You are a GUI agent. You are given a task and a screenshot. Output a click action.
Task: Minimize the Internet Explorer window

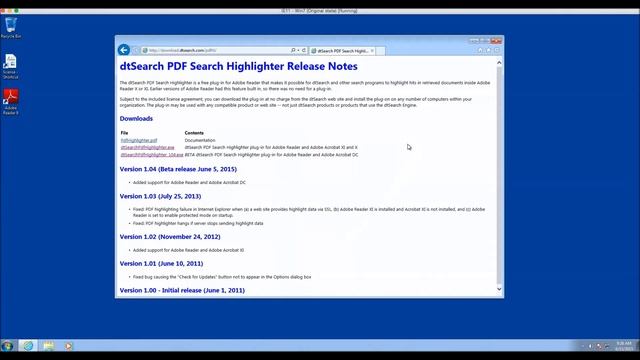click(473, 41)
